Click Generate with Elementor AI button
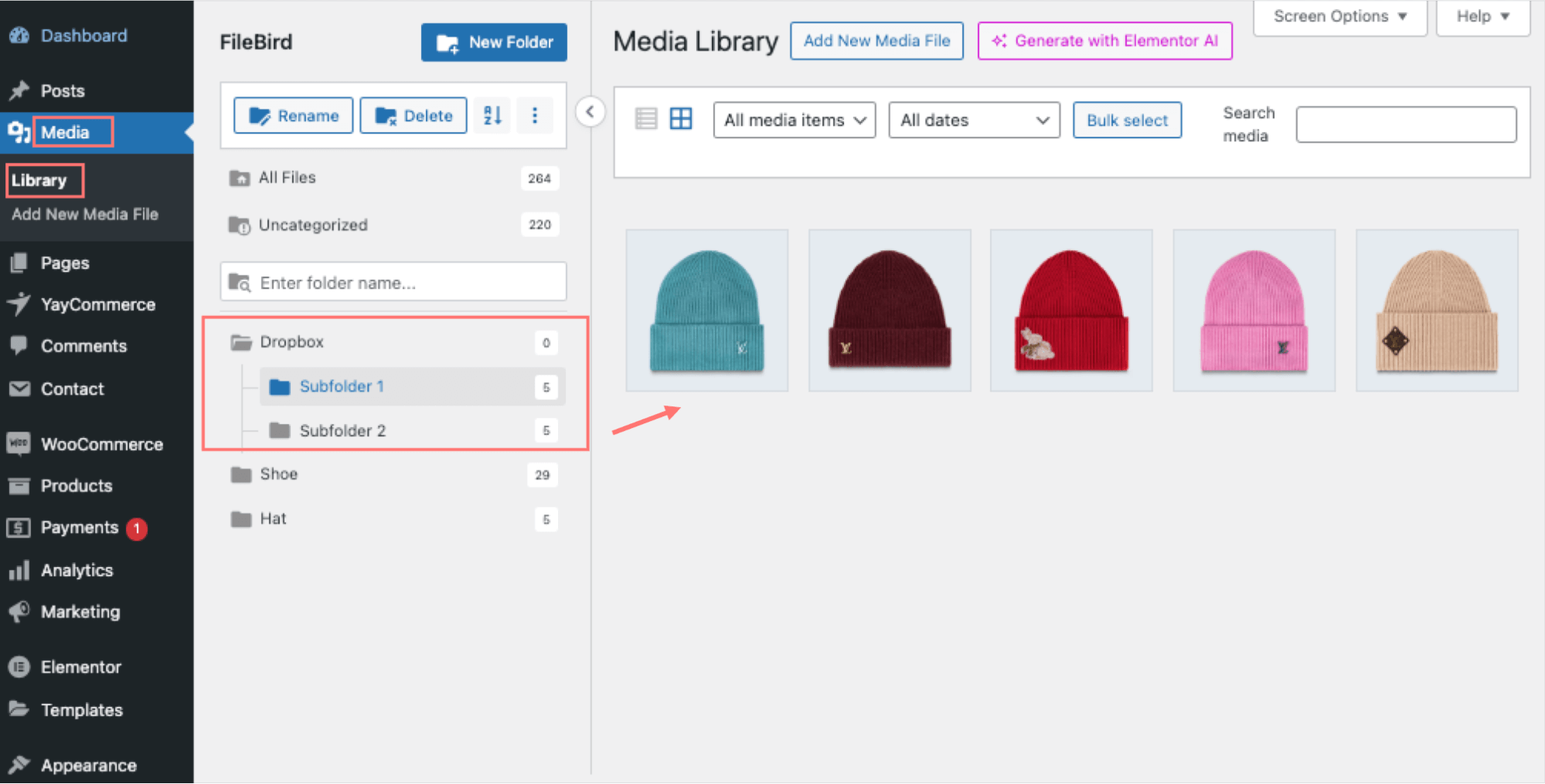 1104,41
